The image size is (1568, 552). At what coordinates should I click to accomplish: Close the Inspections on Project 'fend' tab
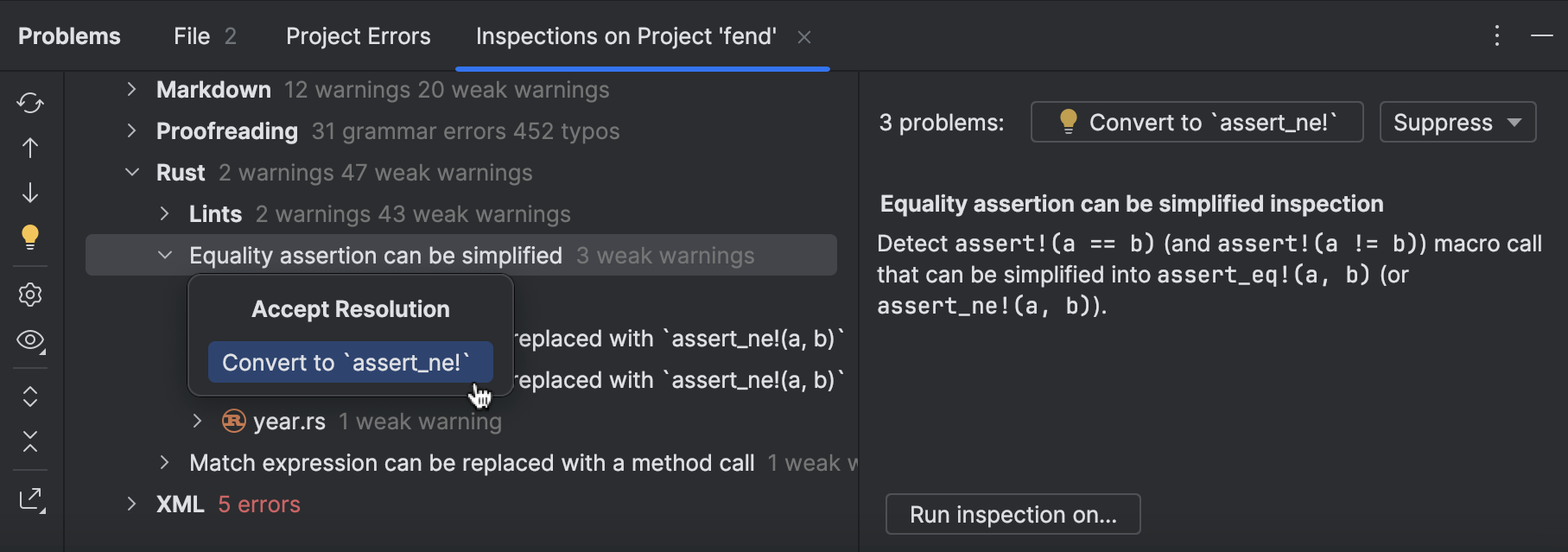click(x=804, y=37)
